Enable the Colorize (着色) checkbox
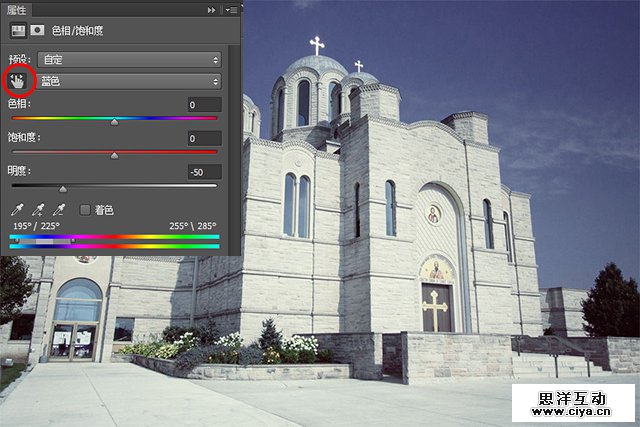 (x=85, y=210)
